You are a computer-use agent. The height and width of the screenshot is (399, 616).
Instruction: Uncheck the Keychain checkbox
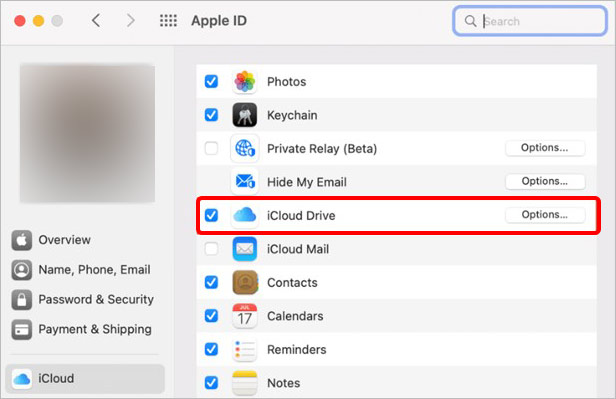(211, 115)
